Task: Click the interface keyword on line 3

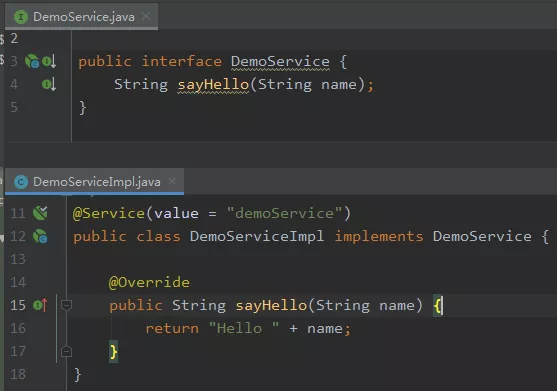Action: 182,61
